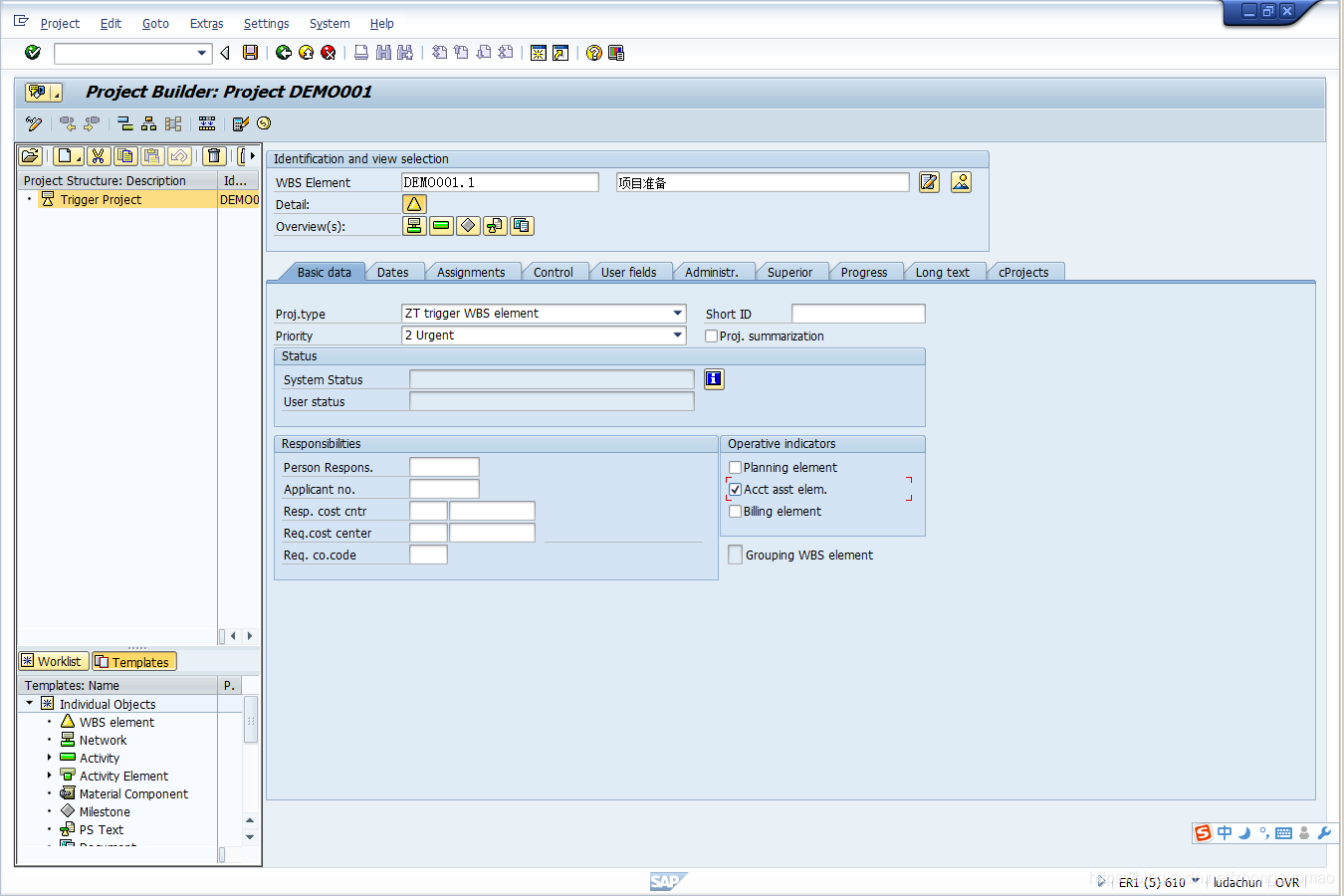Click the Applicant no. input field
The image size is (1344, 896).
tap(444, 489)
